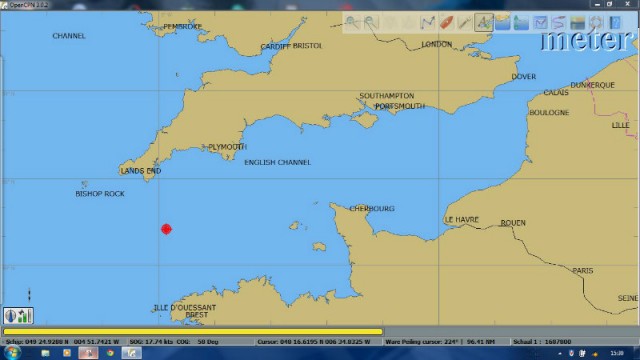Screen dimensions: 640x360
Task: Click the BISHOP ROCK label
Action: (100, 194)
